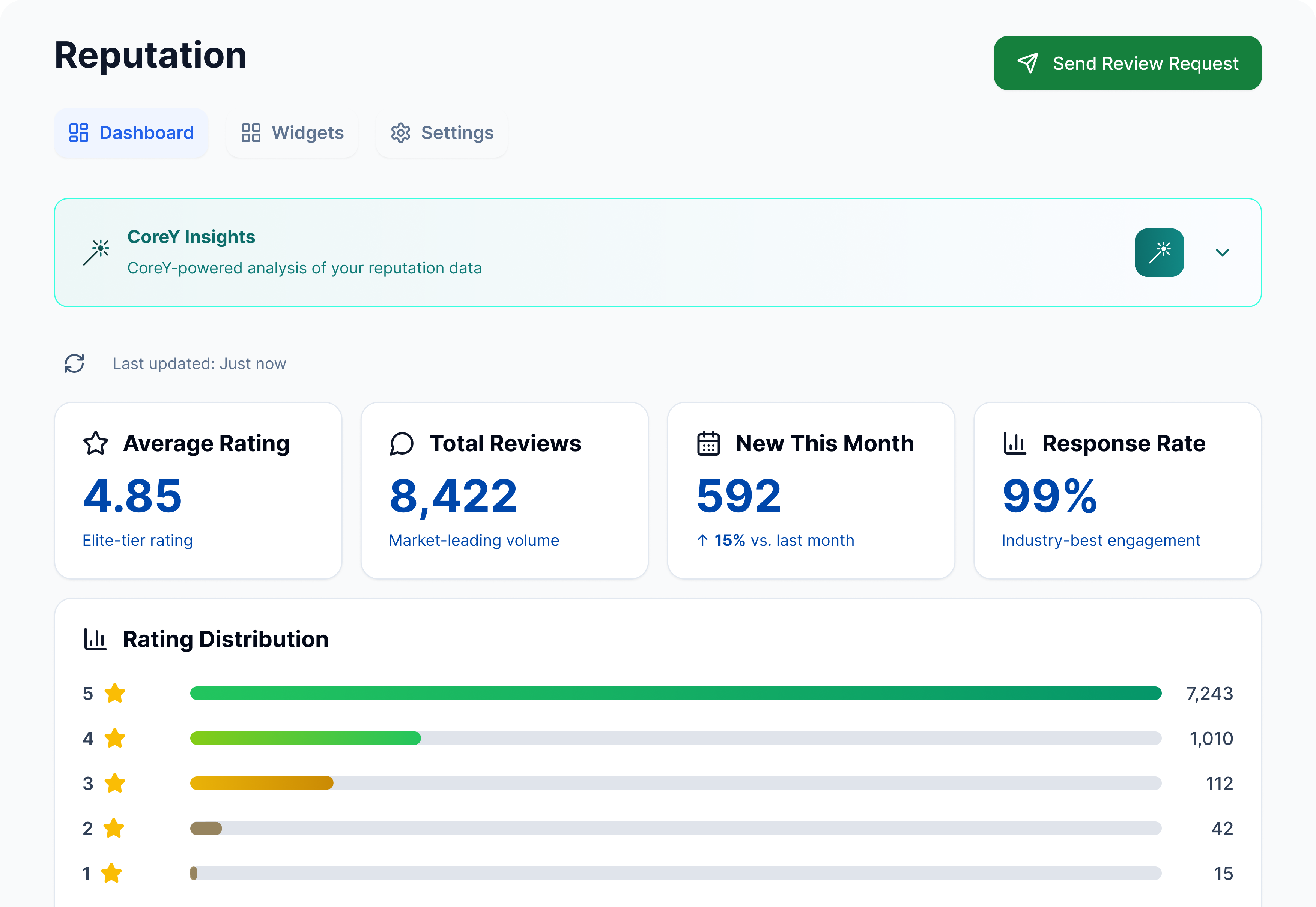Click the orange 3-star distribution bar
The image size is (1316, 907).
click(x=262, y=783)
